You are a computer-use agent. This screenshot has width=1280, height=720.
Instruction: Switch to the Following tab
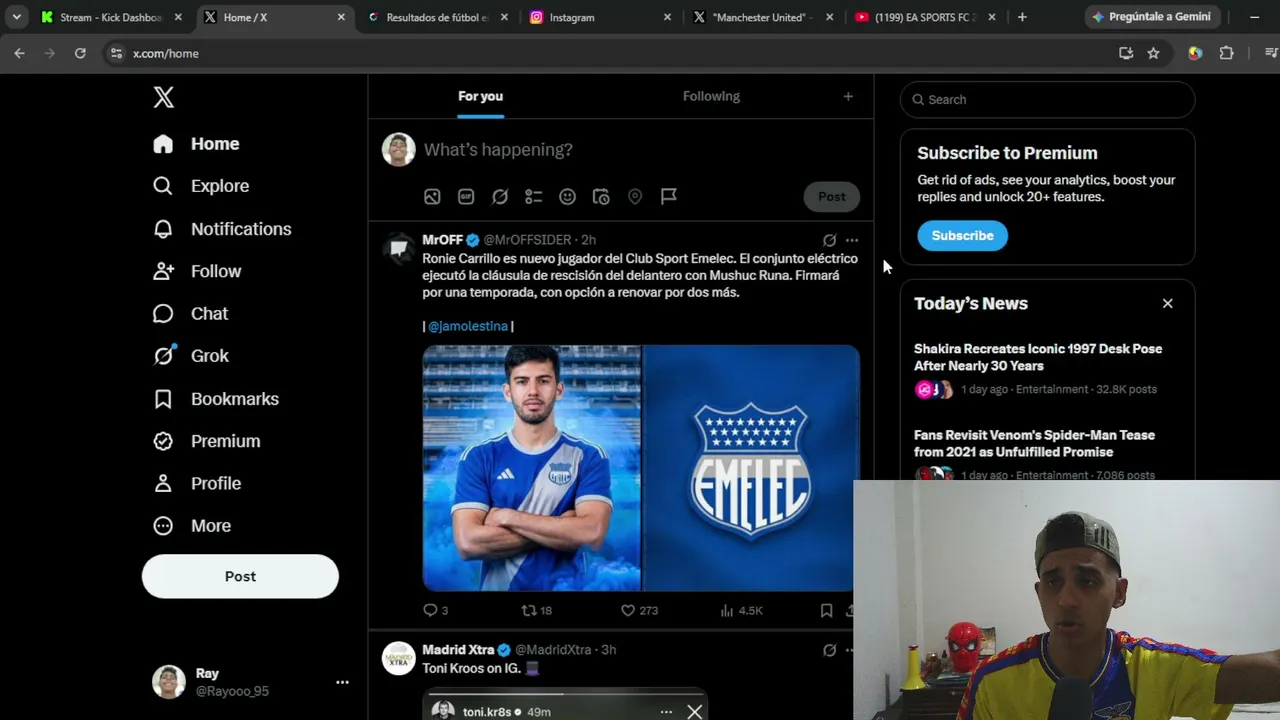711,97
